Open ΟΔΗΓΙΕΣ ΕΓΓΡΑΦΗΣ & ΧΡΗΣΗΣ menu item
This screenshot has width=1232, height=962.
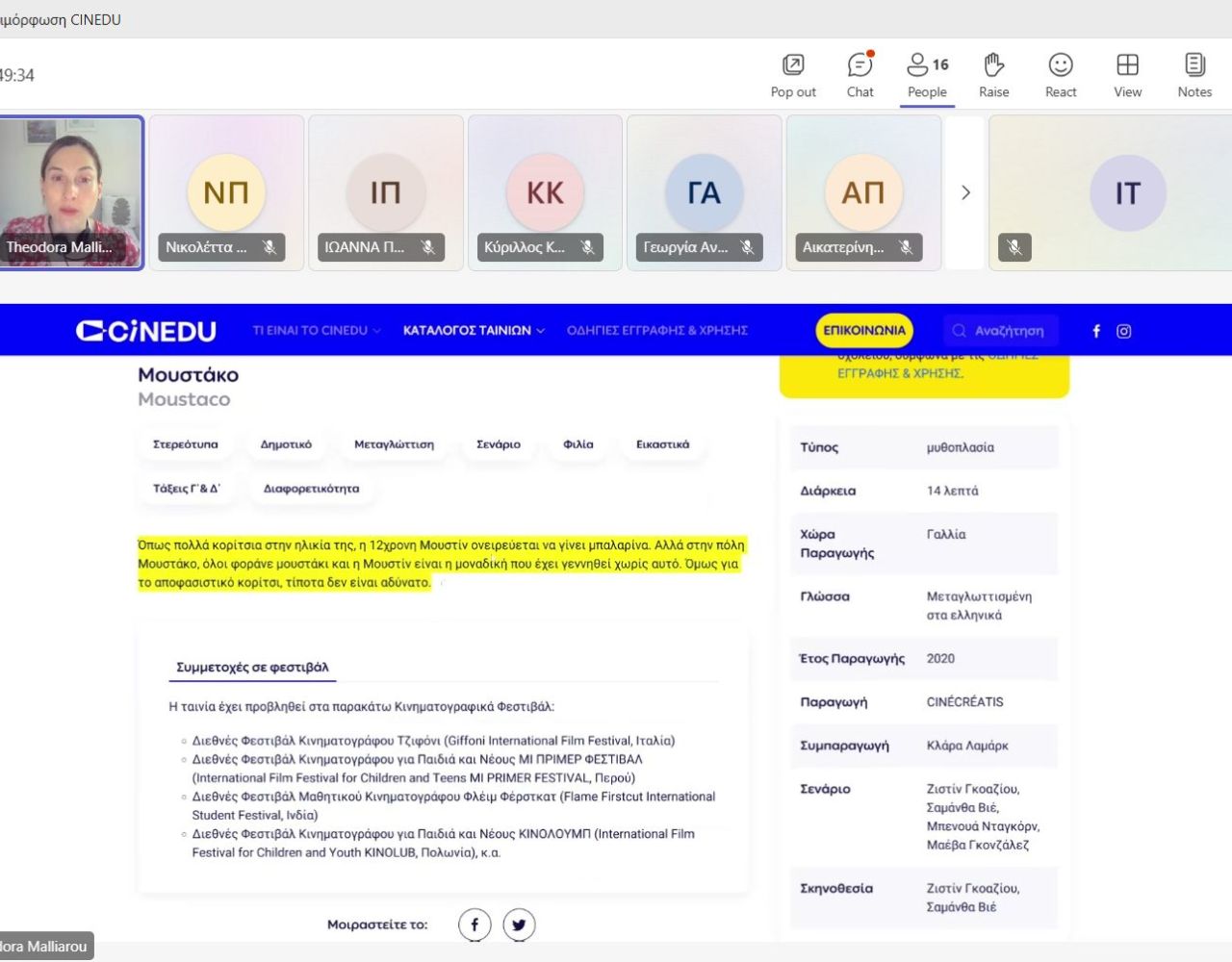click(656, 330)
